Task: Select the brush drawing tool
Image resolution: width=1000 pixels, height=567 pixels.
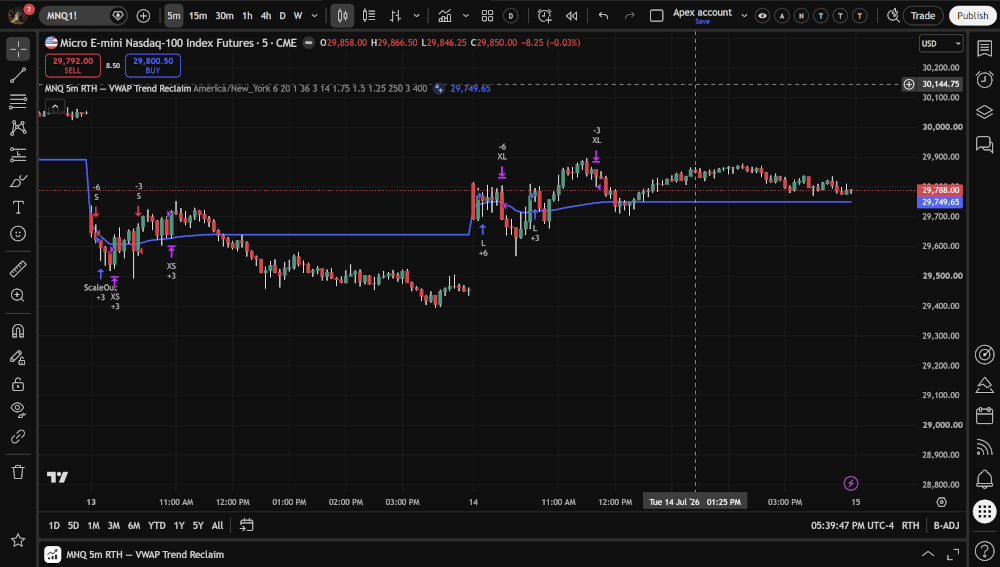Action: click(x=18, y=181)
